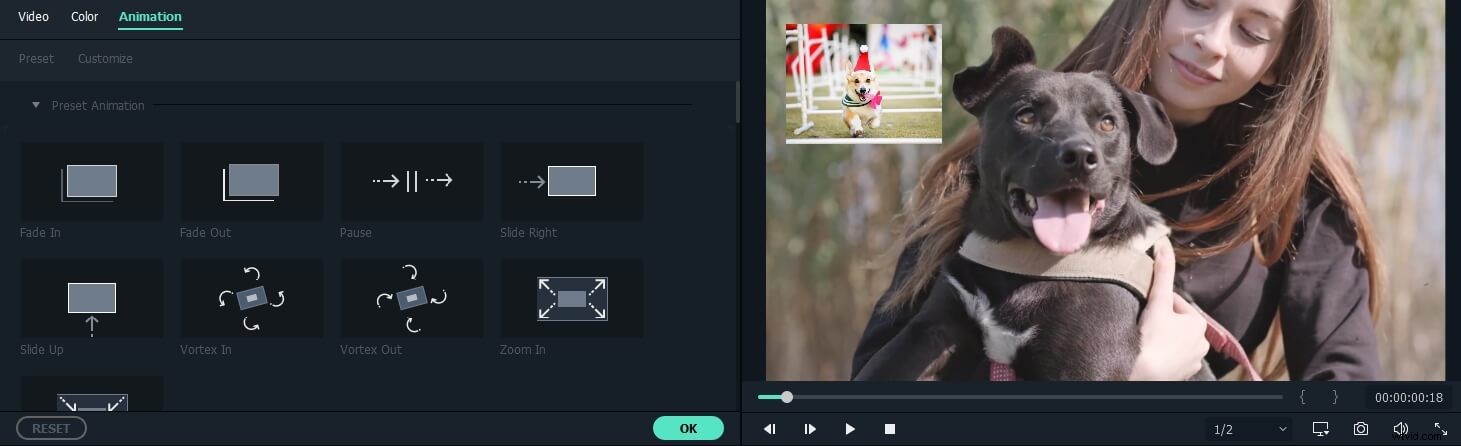Take a snapshot with the camera icon
Image resolution: width=1461 pixels, height=446 pixels.
[1361, 429]
